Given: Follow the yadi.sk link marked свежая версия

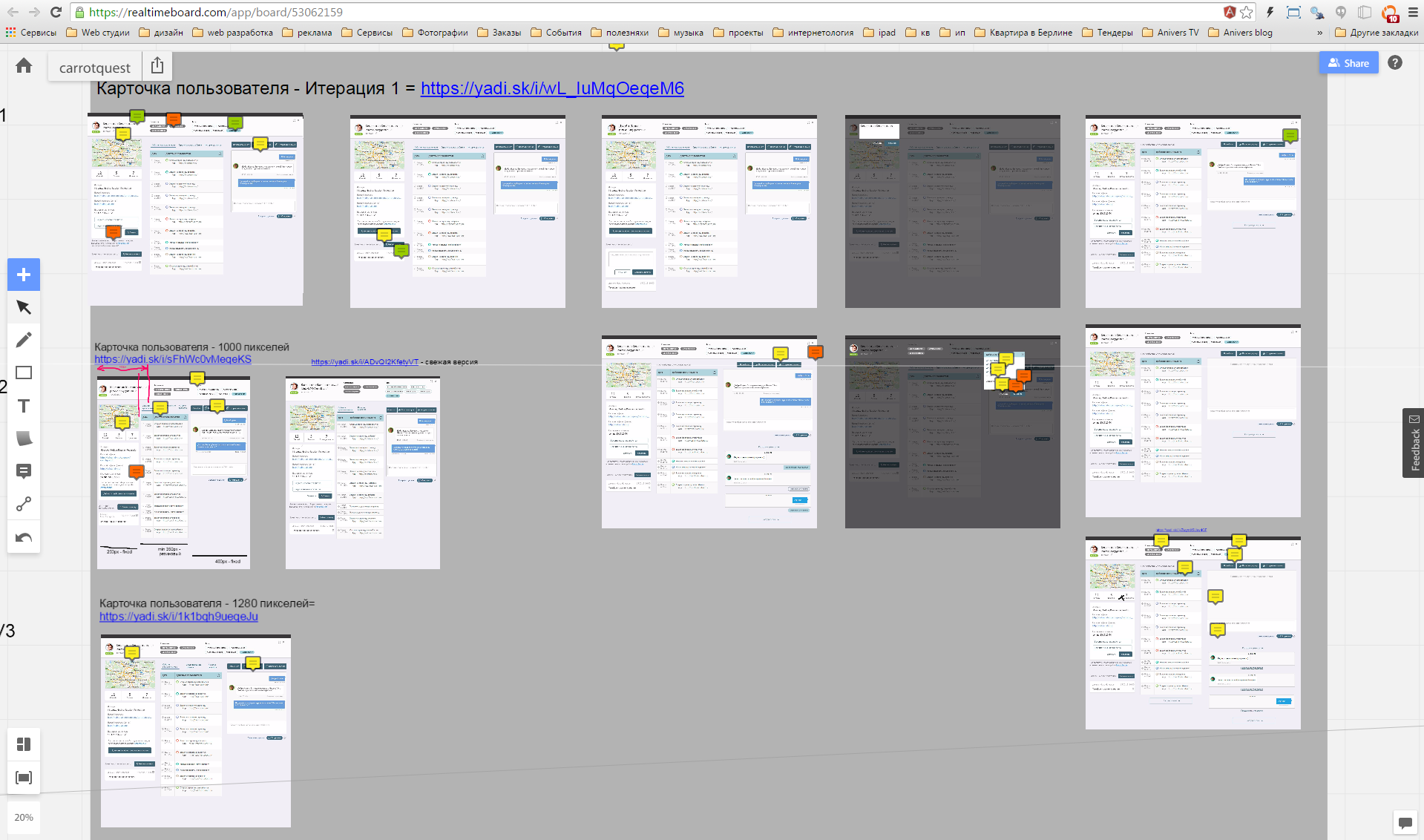Looking at the screenshot, I should coord(365,362).
